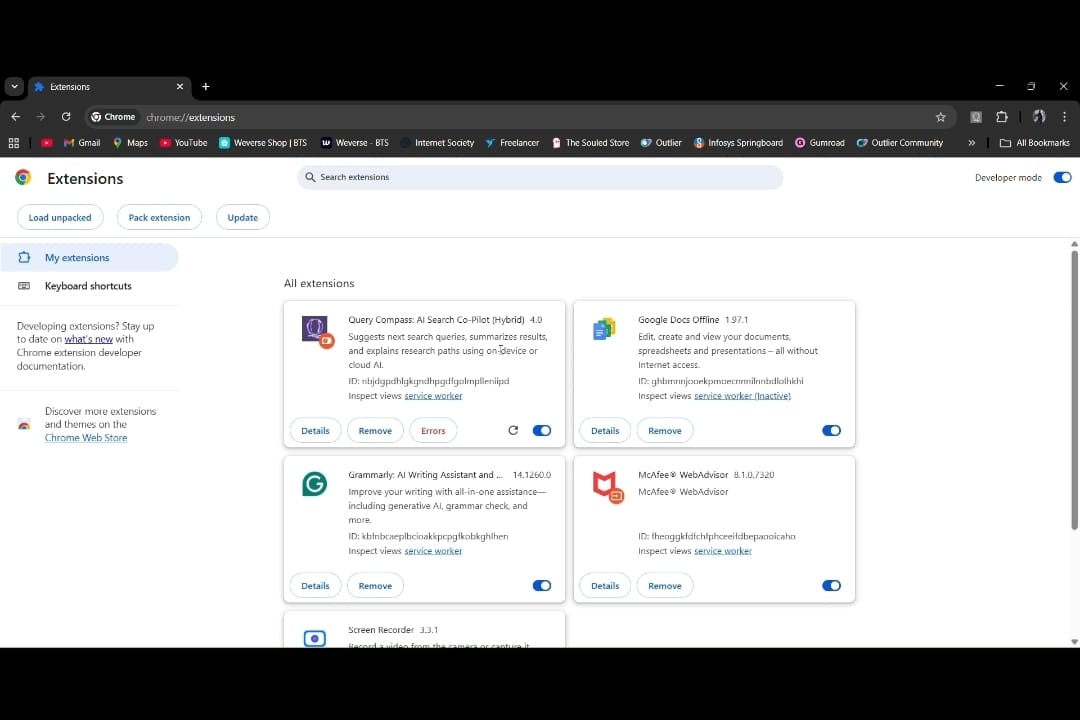Open The Souled Store bookmark
1080x720 pixels.
click(590, 143)
